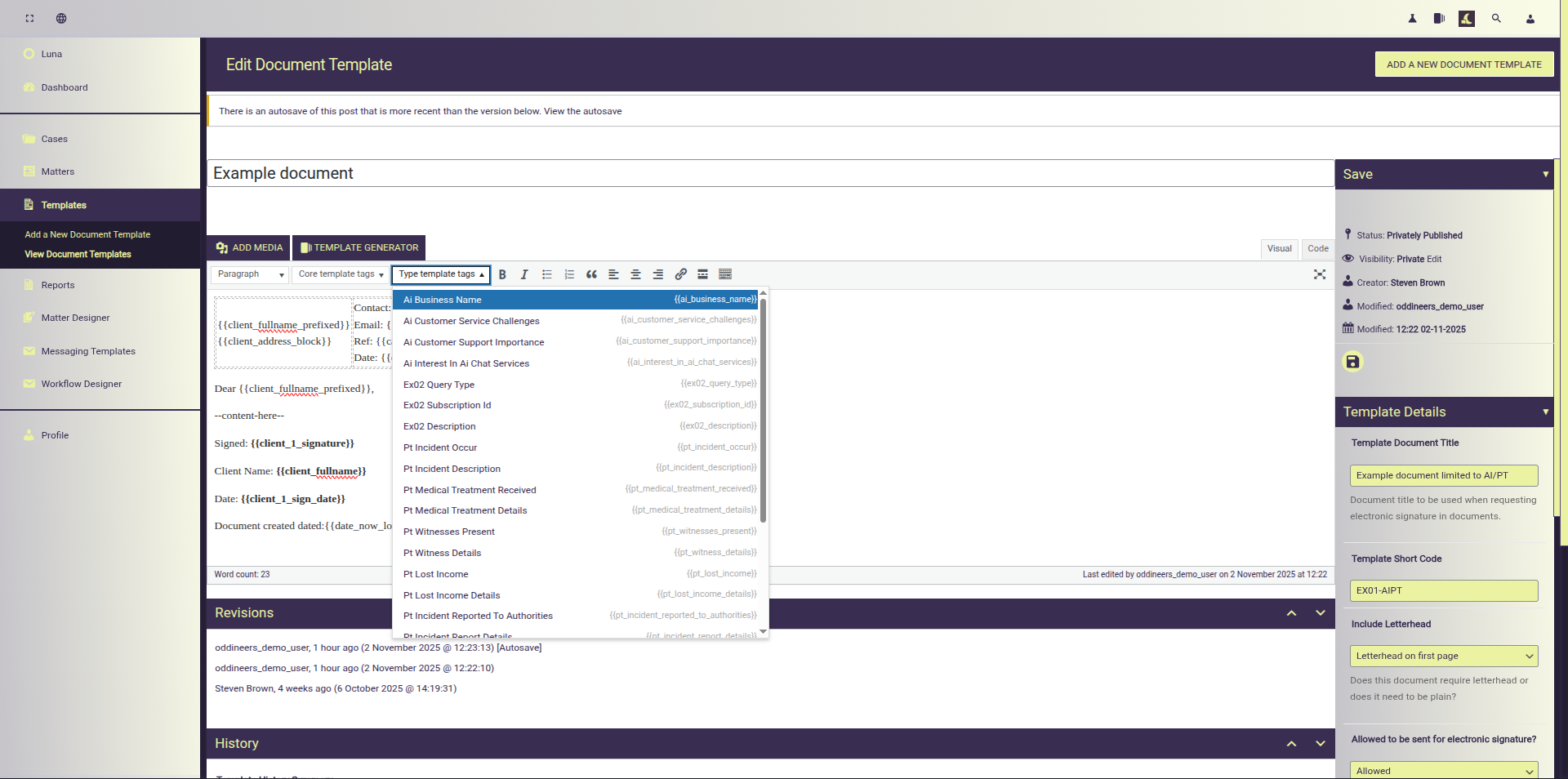1568x779 pixels.
Task: Select Pt Witnesses Present tag
Action: click(449, 532)
